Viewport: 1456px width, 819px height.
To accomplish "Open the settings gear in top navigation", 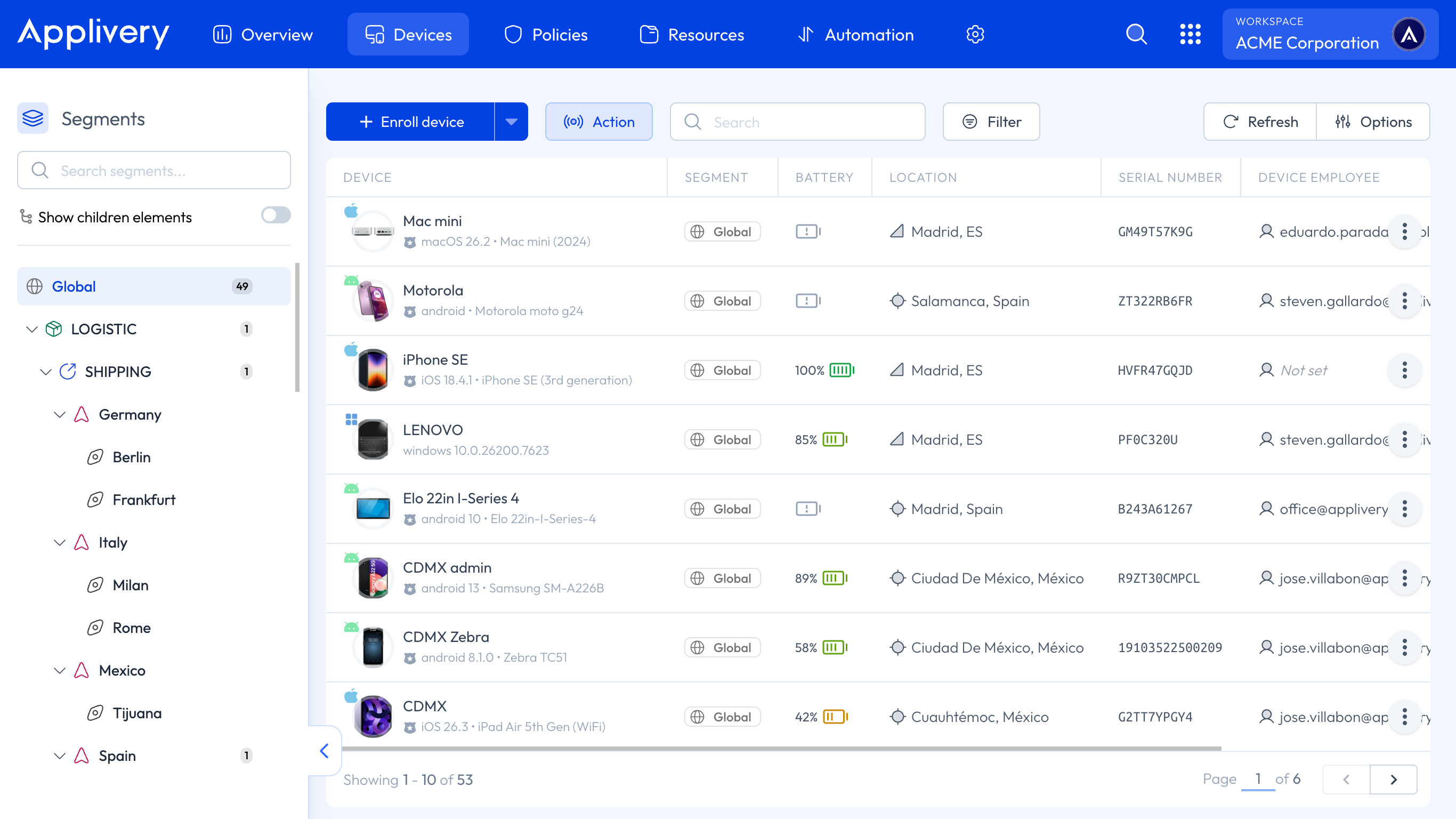I will tap(975, 35).
